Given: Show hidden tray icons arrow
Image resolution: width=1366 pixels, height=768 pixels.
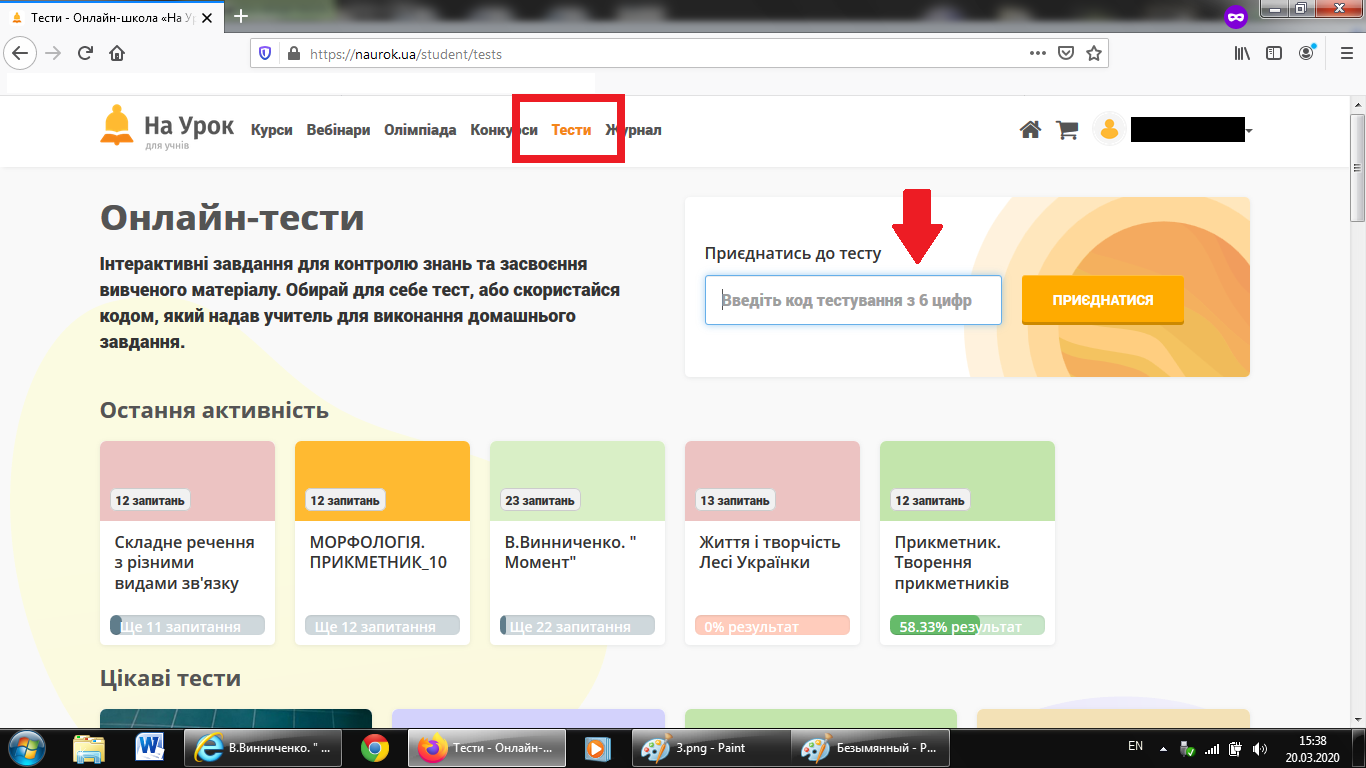Looking at the screenshot, I should (1162, 747).
